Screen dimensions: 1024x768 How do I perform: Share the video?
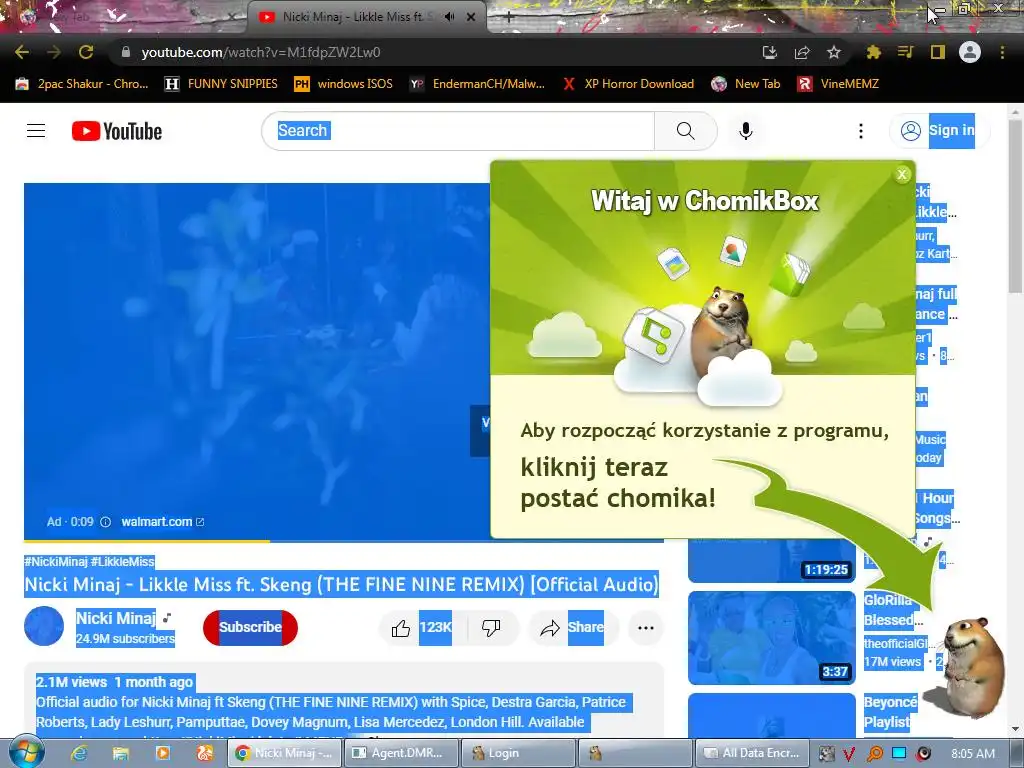573,628
